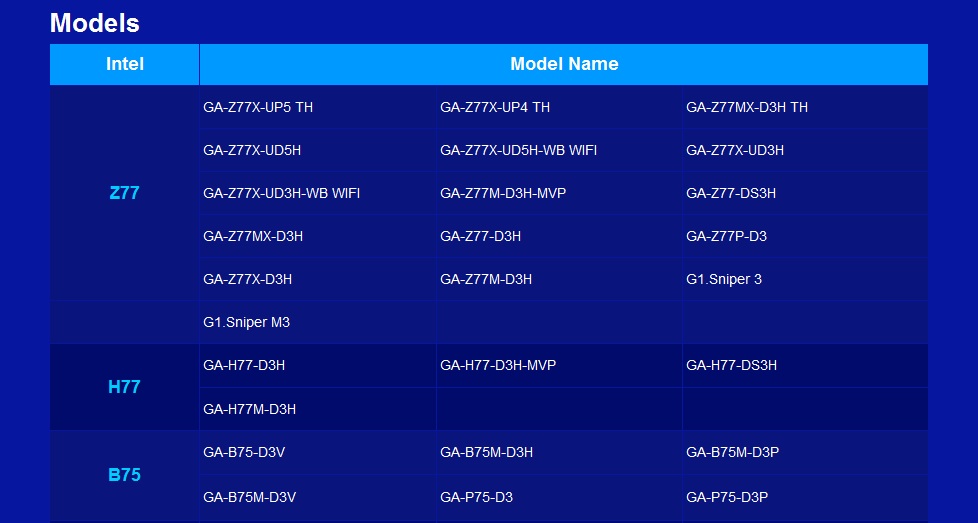Click the Intel column header

125,64
